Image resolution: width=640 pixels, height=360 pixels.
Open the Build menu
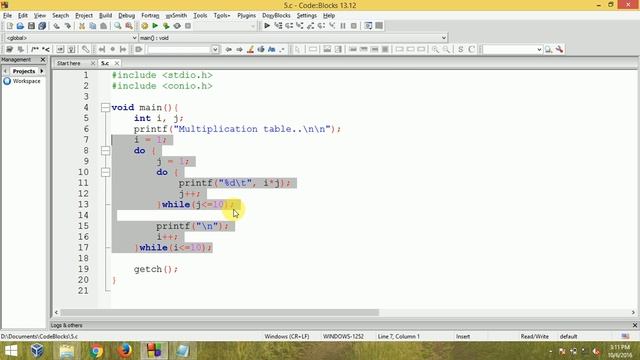[105, 16]
